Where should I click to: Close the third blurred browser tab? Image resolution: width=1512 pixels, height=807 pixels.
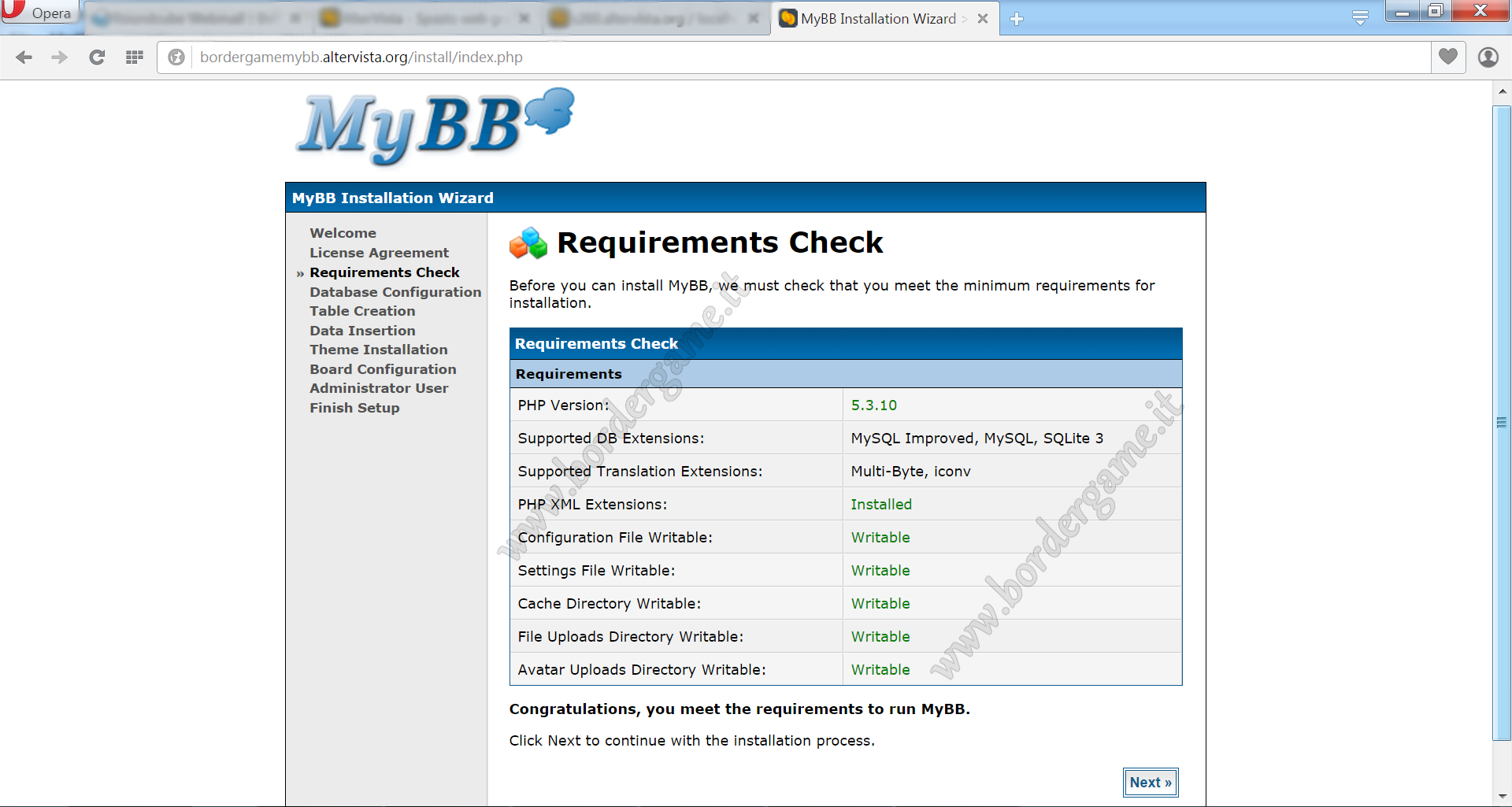(754, 19)
